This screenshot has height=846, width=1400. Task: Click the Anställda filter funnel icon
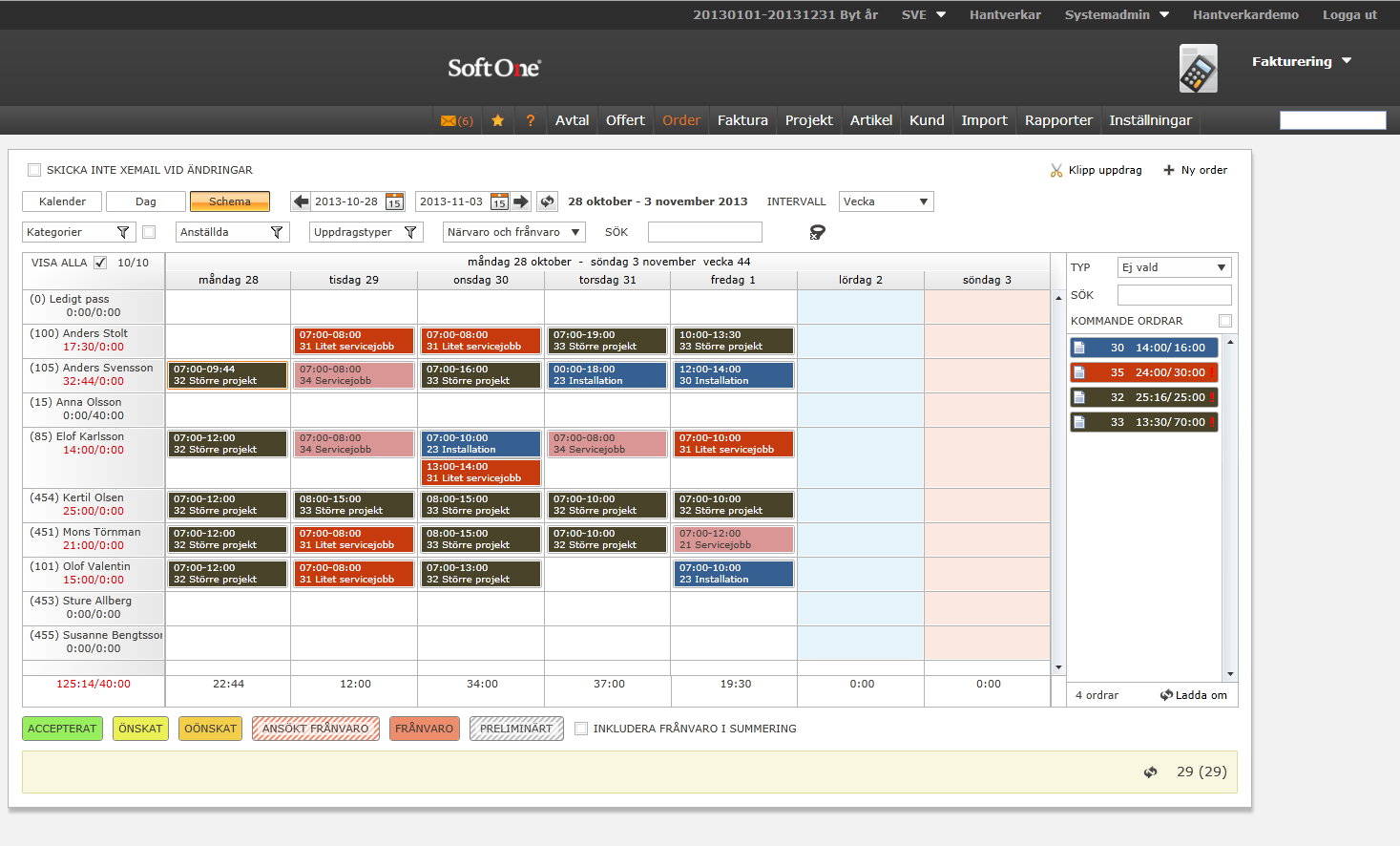tap(277, 232)
